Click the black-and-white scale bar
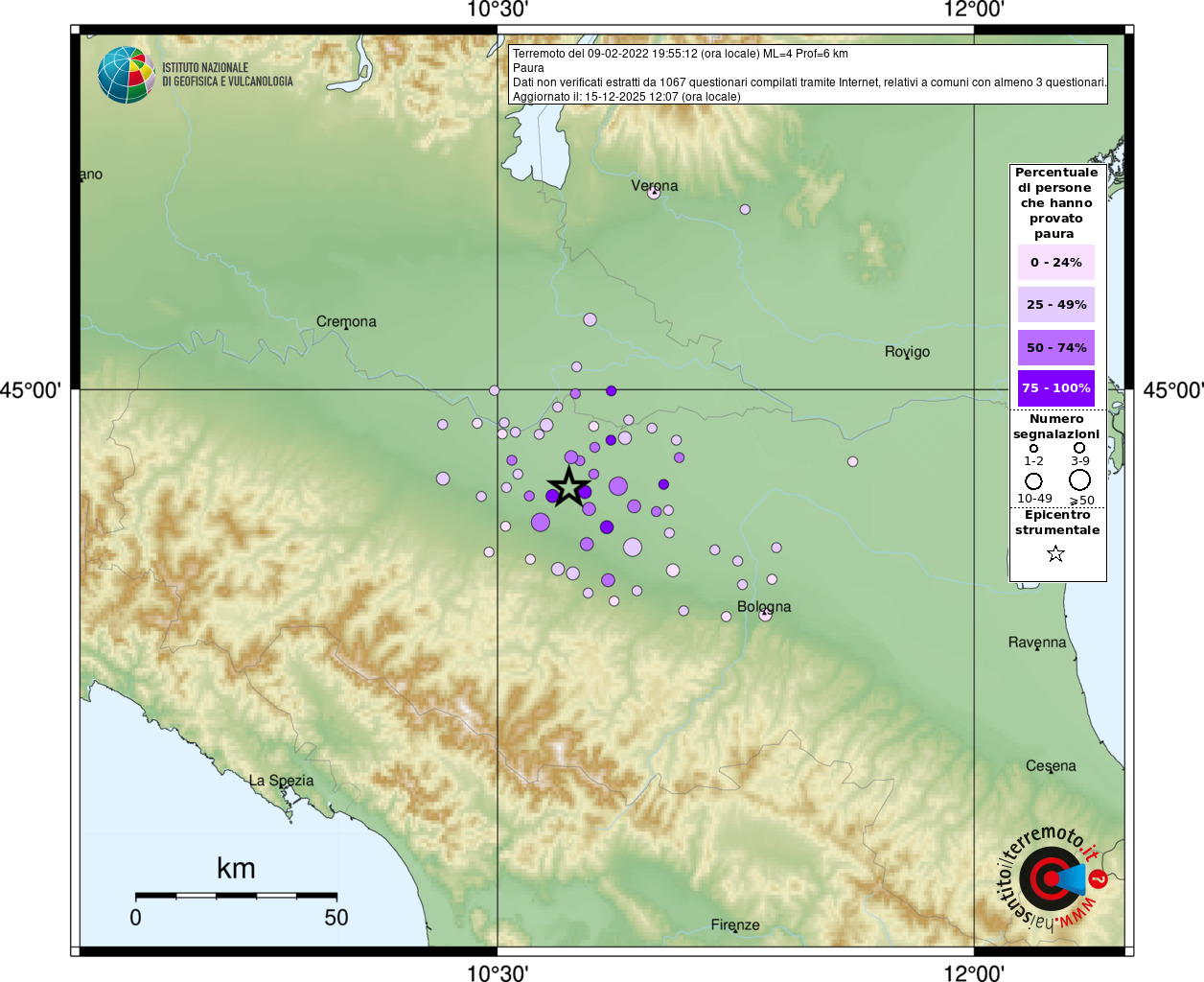Screen dimensions: 1204x982 tap(236, 896)
